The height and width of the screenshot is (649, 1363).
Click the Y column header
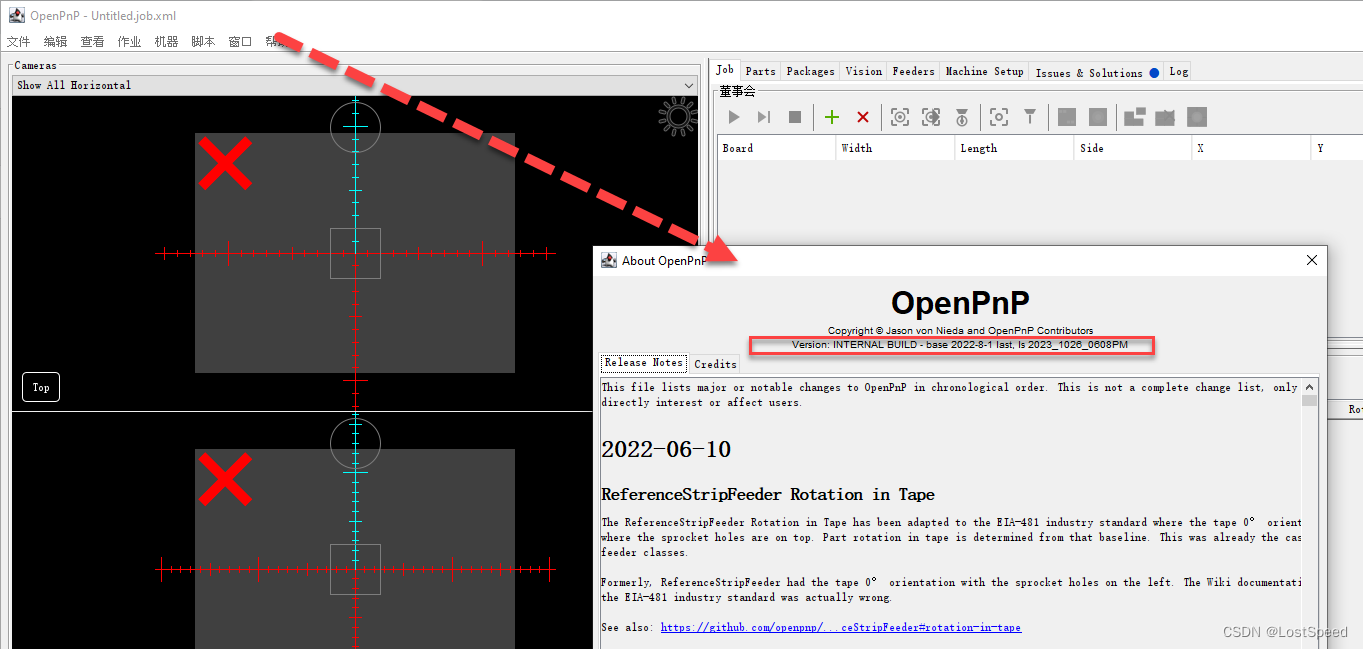click(1337, 148)
